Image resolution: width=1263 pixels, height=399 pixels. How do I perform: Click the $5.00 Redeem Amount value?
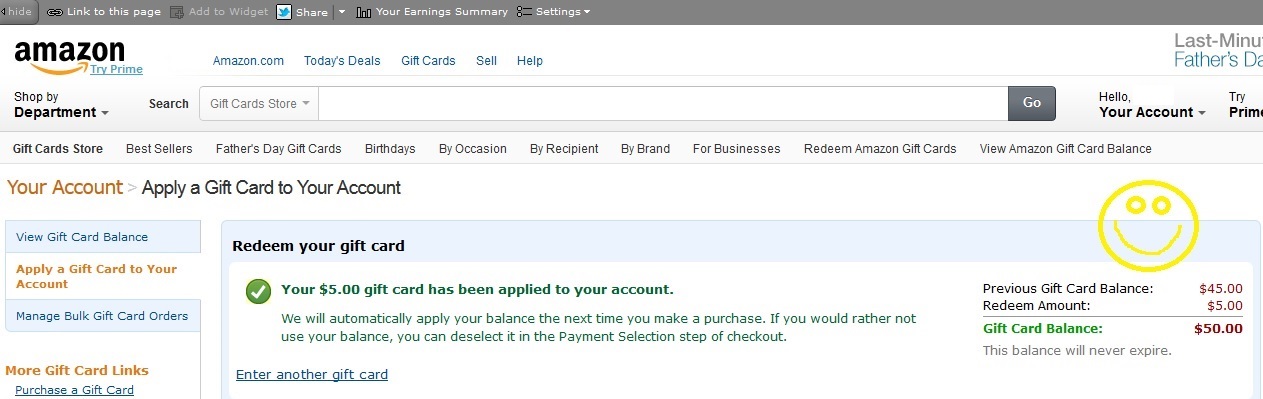1225,306
